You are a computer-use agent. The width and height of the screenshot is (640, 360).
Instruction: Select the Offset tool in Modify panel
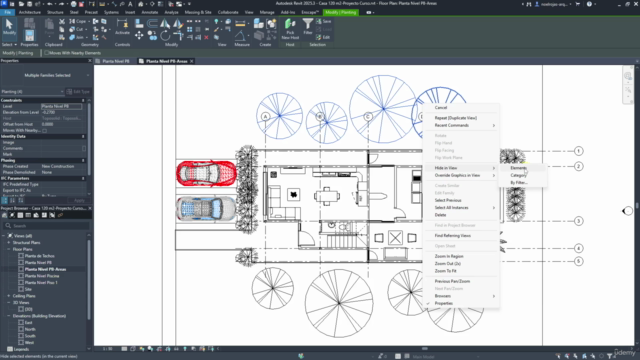[x=152, y=24]
